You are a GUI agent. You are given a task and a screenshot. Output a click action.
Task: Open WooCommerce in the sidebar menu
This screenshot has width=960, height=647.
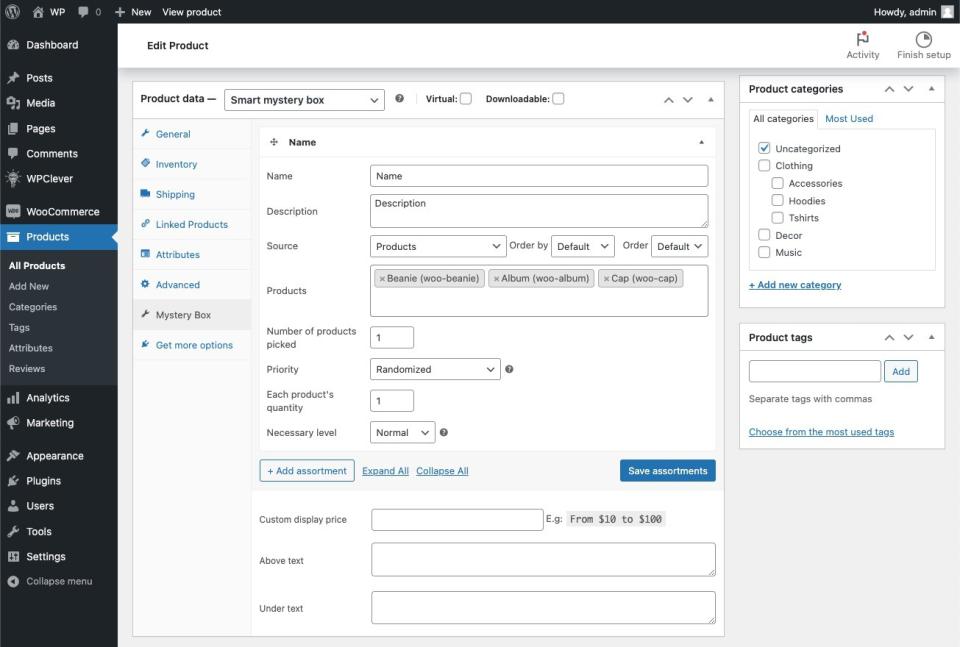coord(62,212)
